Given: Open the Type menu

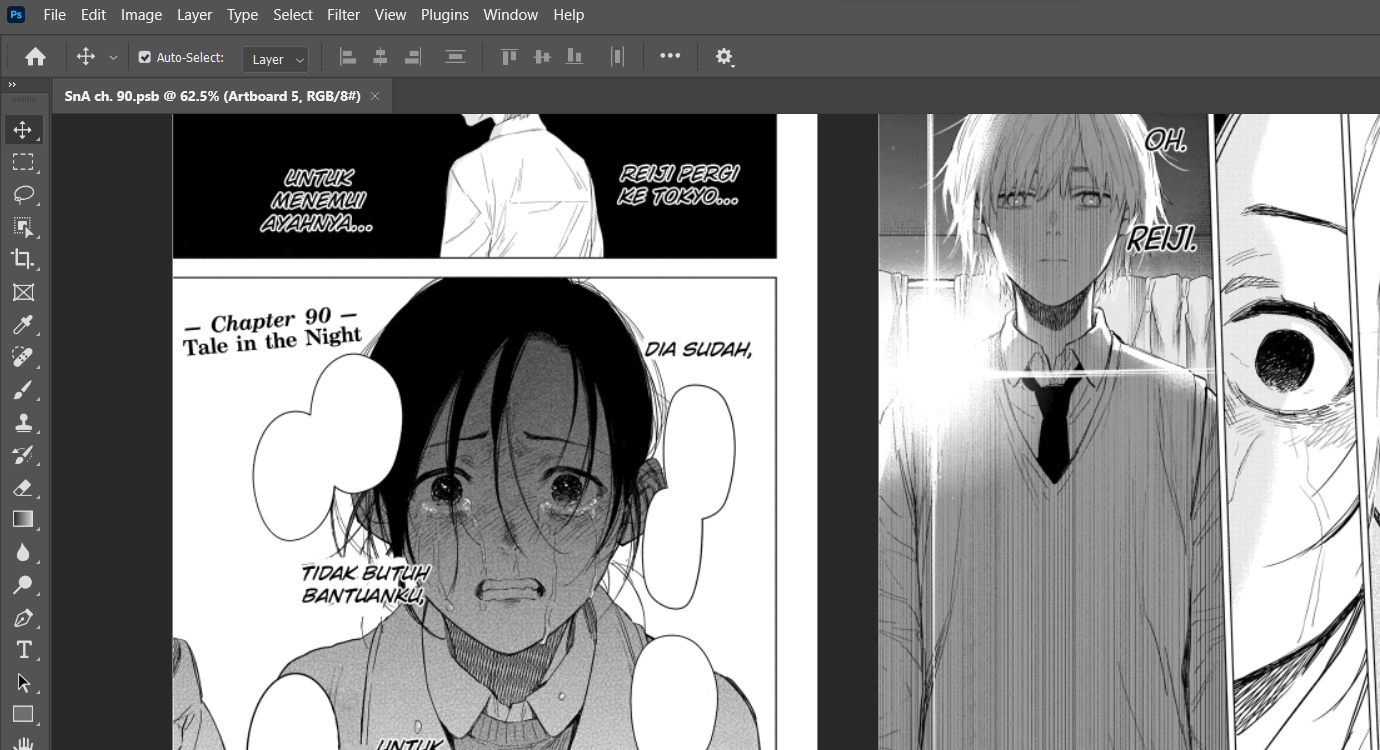Looking at the screenshot, I should [x=242, y=15].
